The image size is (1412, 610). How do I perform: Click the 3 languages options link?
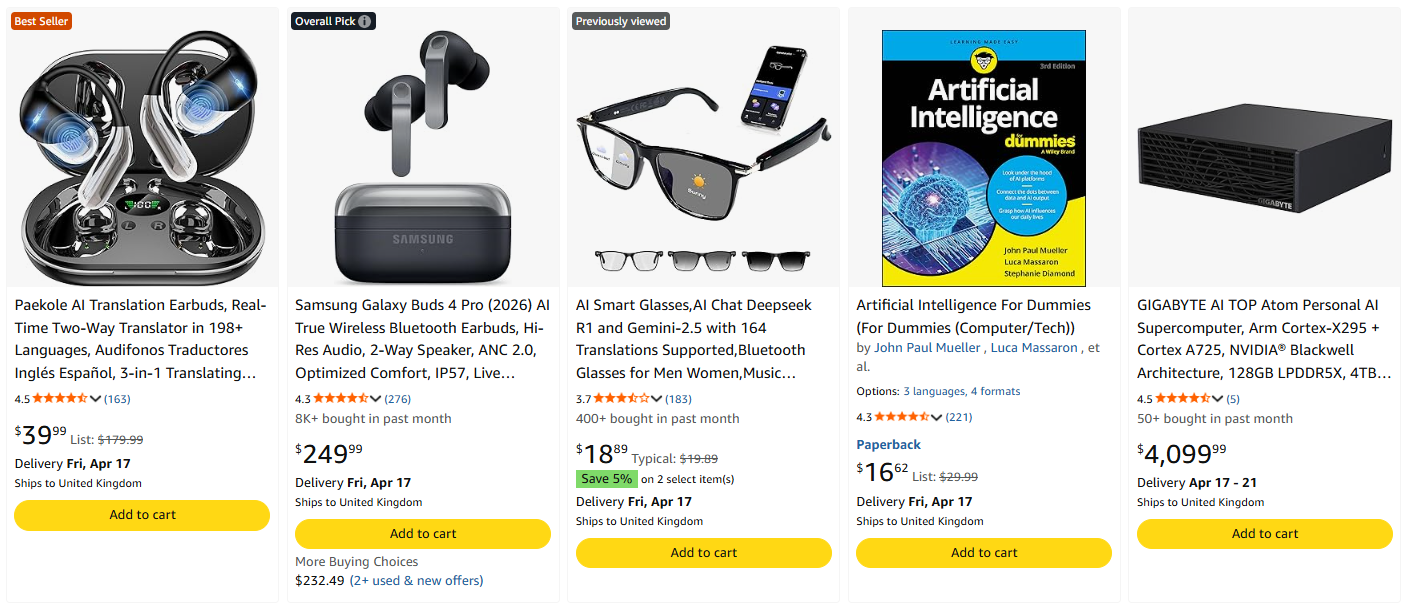(x=934, y=392)
